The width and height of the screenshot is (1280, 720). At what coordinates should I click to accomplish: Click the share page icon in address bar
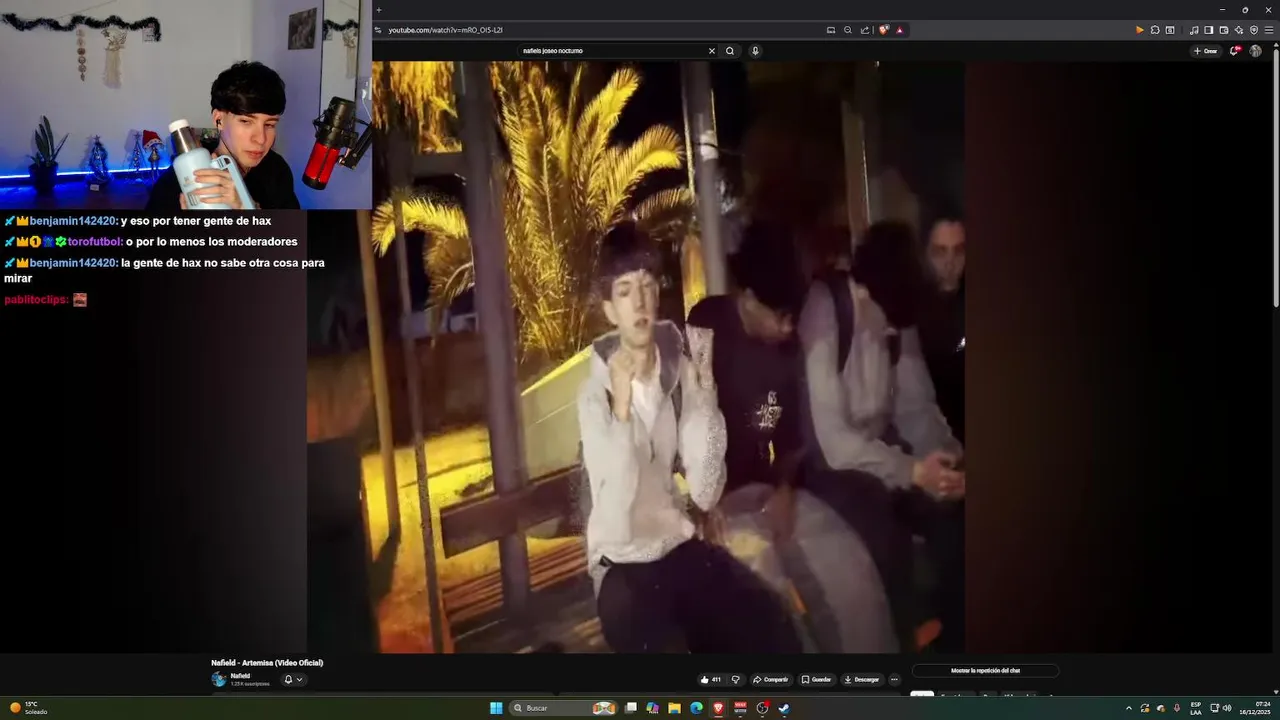pos(865,30)
